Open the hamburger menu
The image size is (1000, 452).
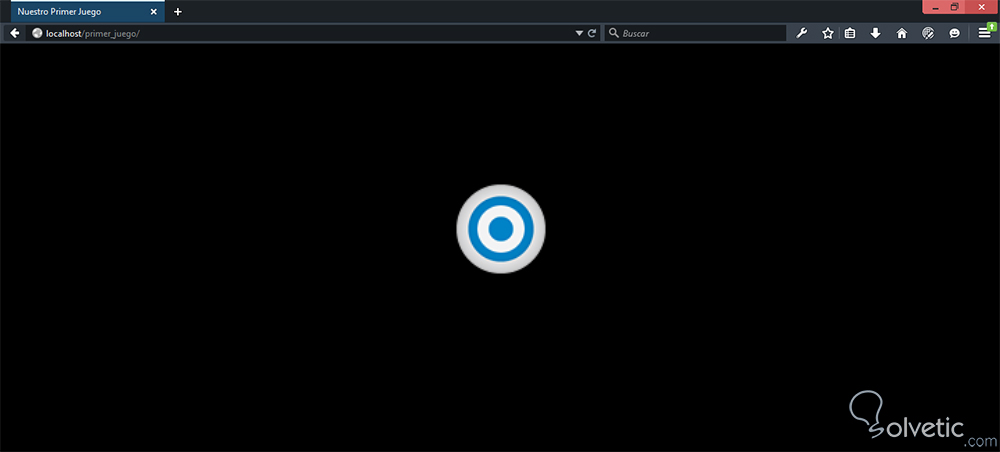985,33
